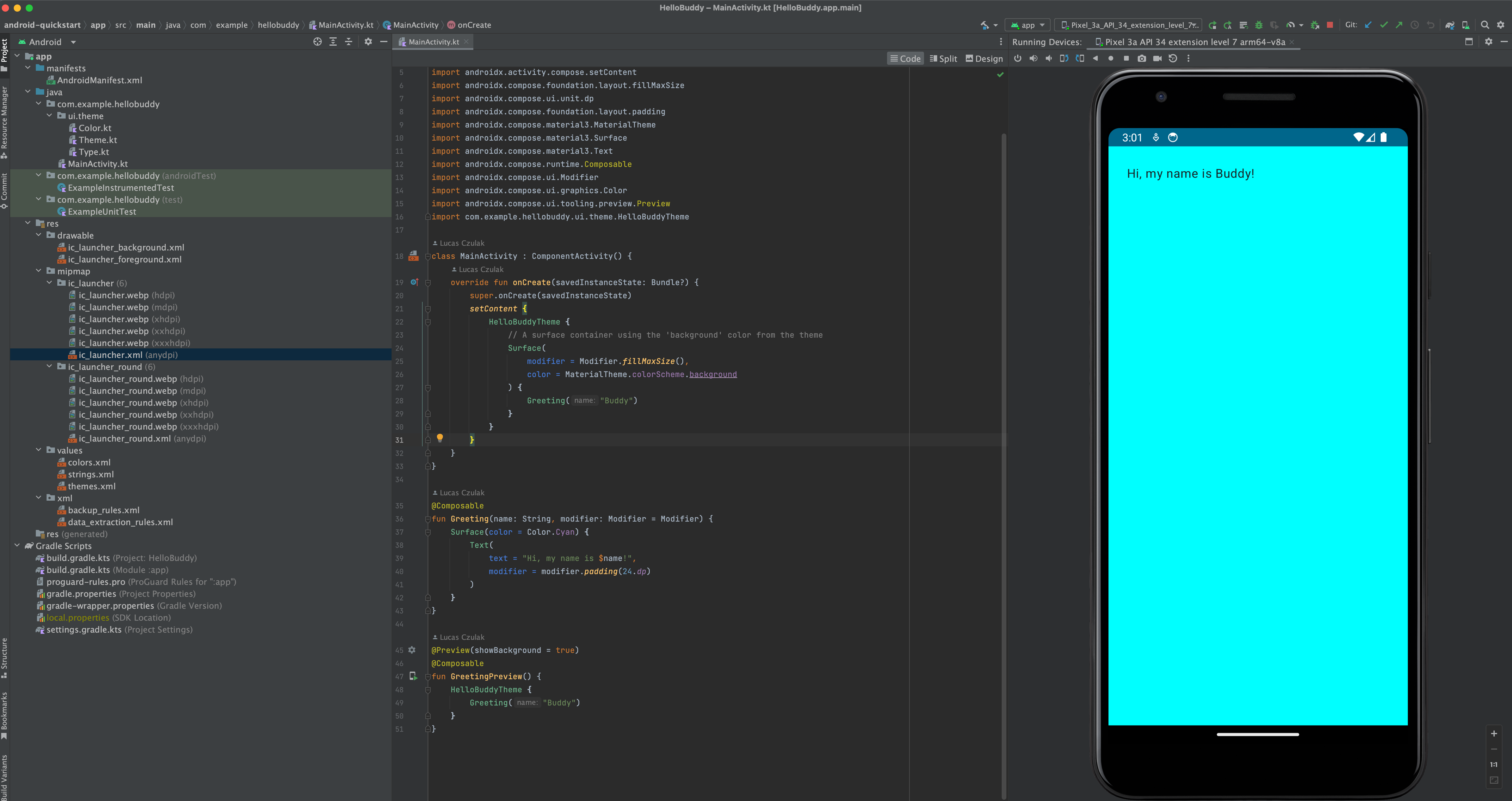
Task: Sync Project with Gradle Files elephant icon
Action: [x=1450, y=25]
